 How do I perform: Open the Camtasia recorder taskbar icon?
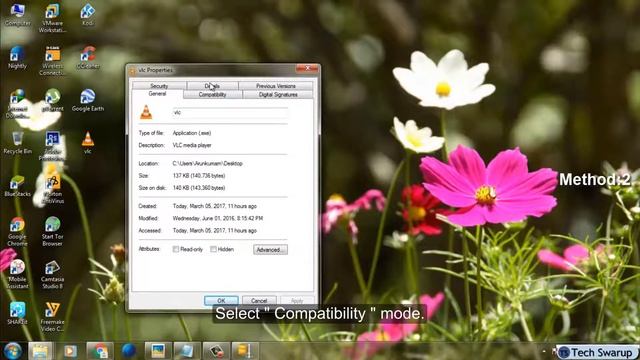(216, 351)
